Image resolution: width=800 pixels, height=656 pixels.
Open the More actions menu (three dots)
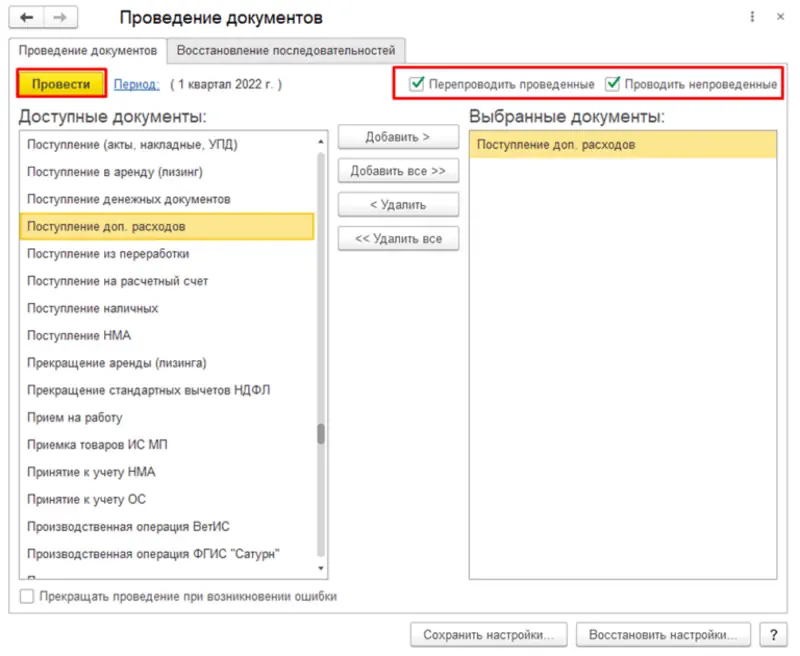coord(751,17)
